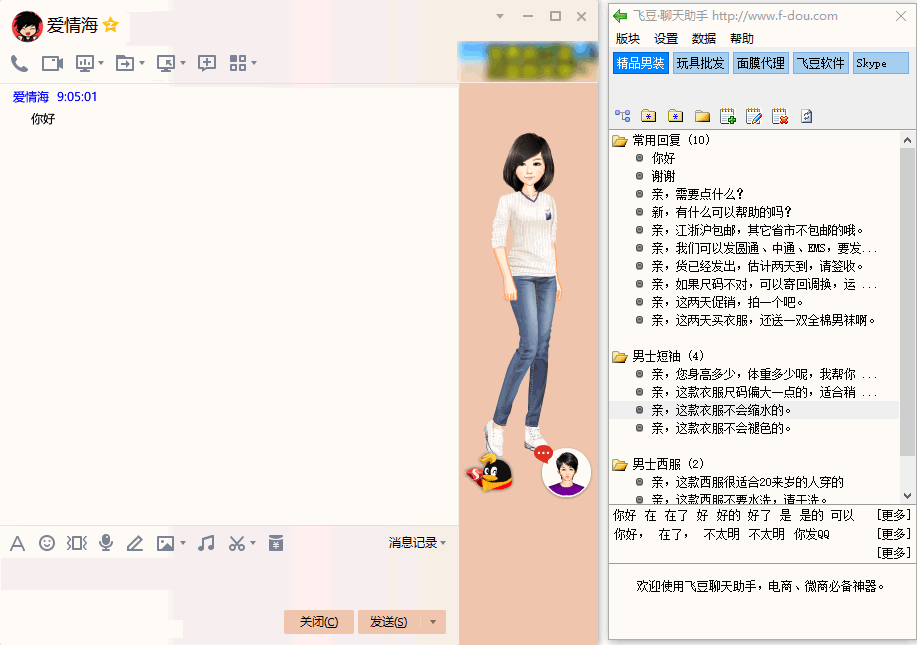Send a window shake from the input toolbar

click(x=76, y=543)
